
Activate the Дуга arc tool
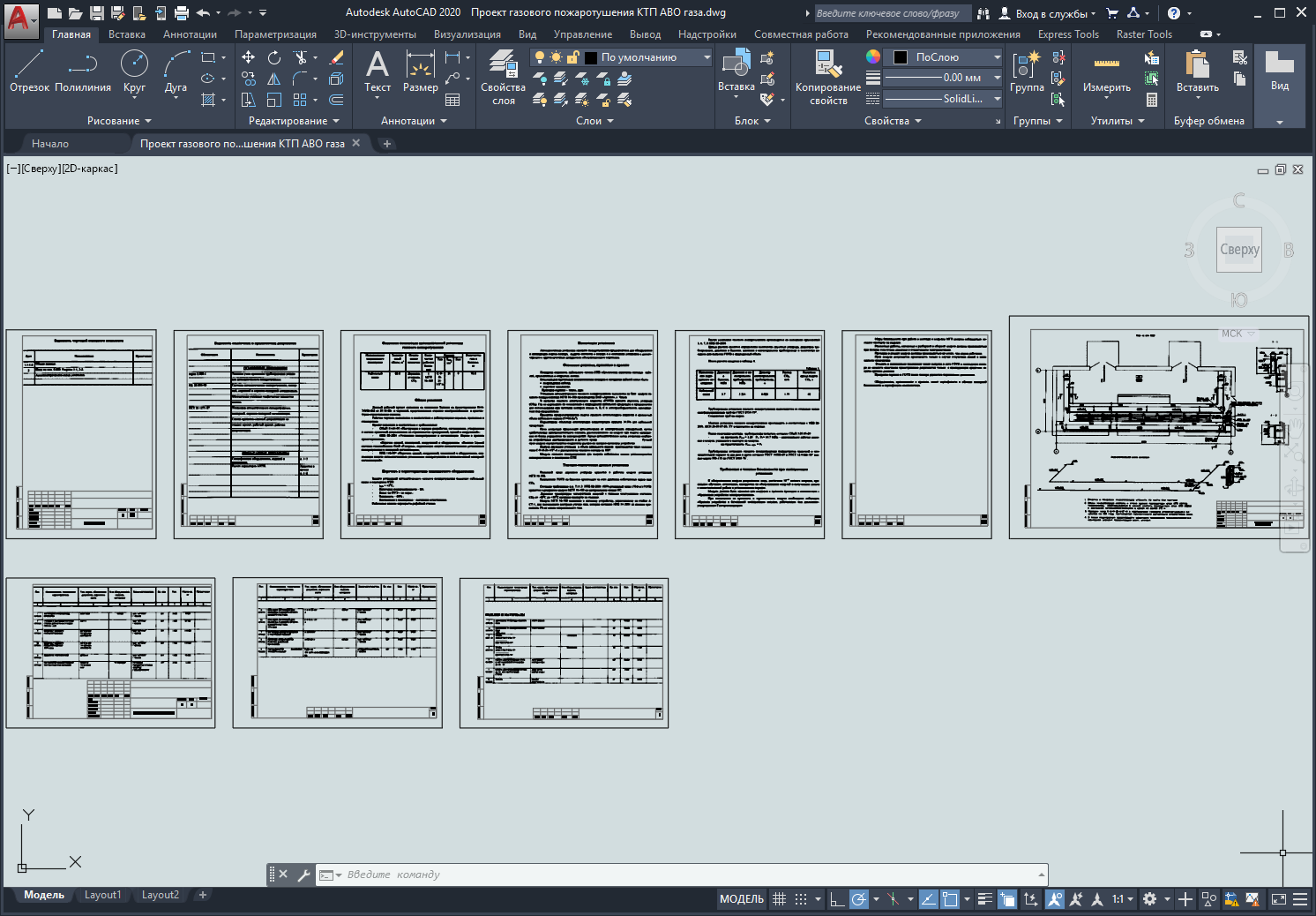[176, 71]
